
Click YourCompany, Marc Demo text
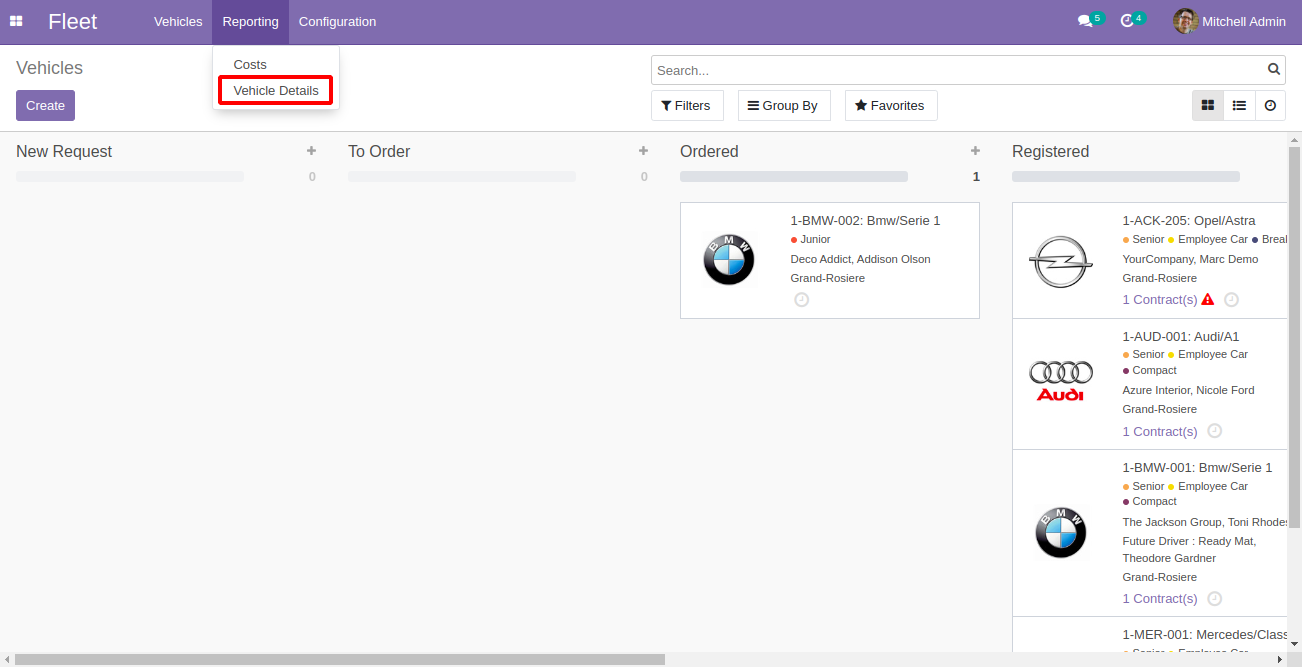pos(1190,259)
